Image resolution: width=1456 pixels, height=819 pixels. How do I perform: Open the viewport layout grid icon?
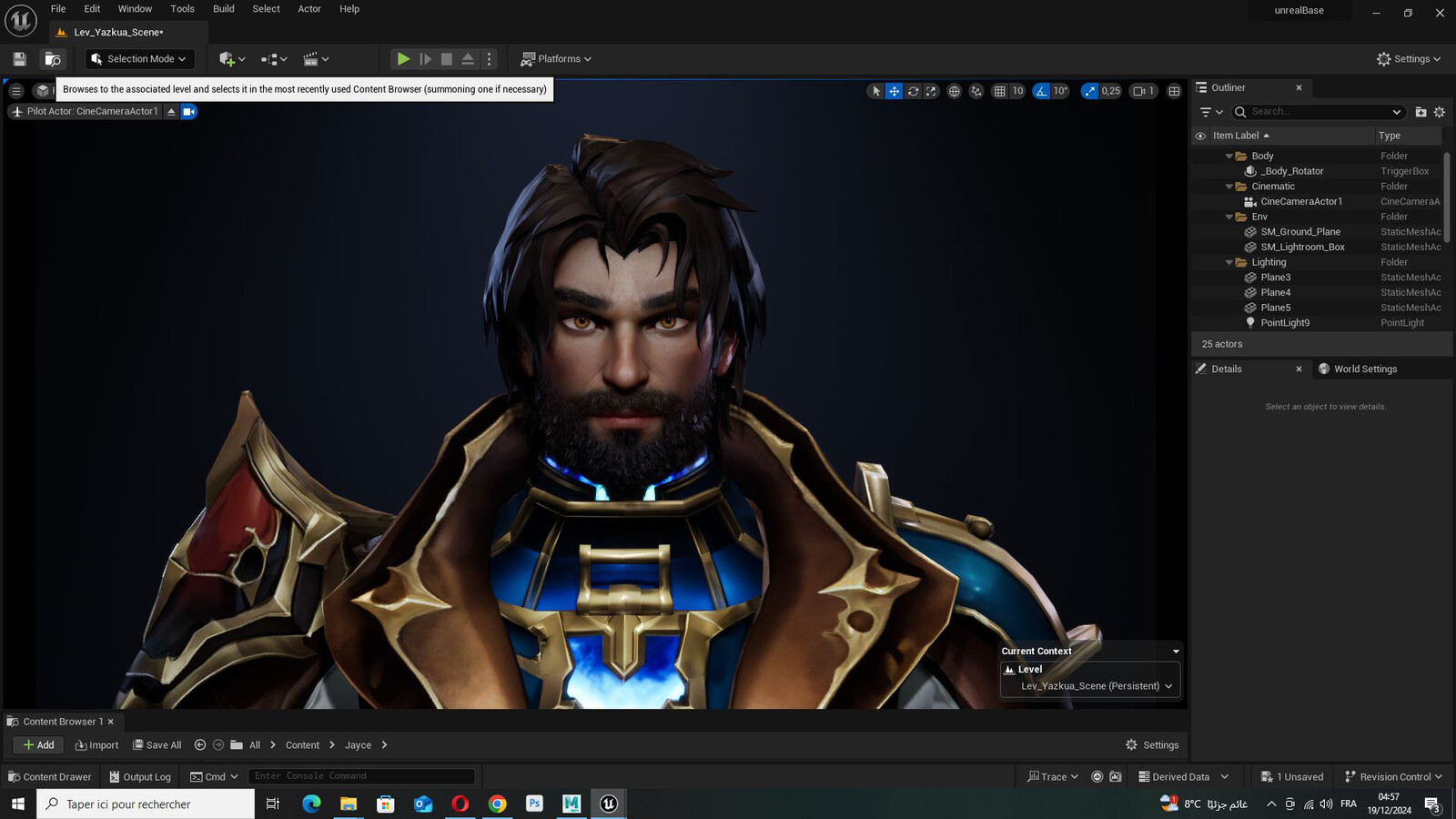(1174, 91)
